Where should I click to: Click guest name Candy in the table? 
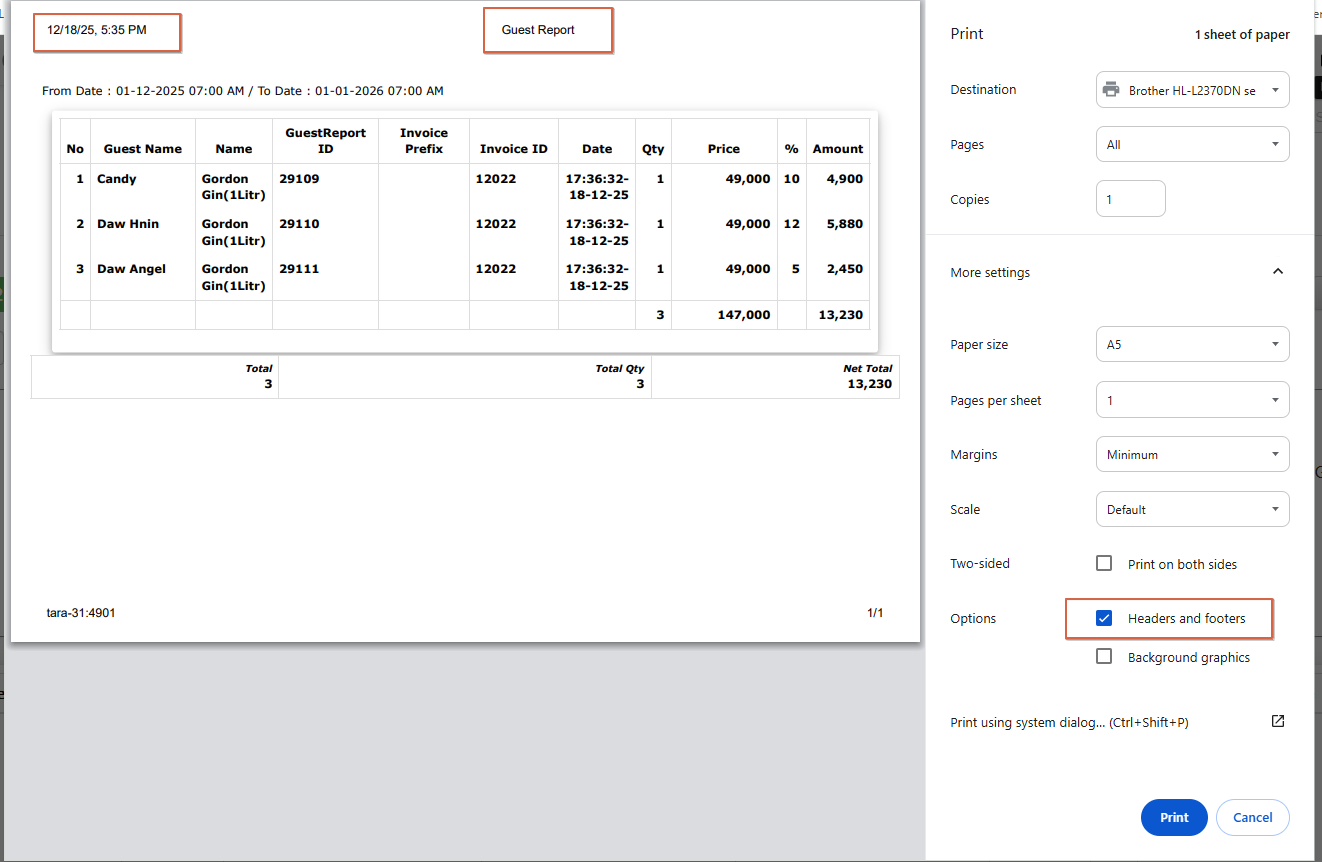tap(117, 179)
